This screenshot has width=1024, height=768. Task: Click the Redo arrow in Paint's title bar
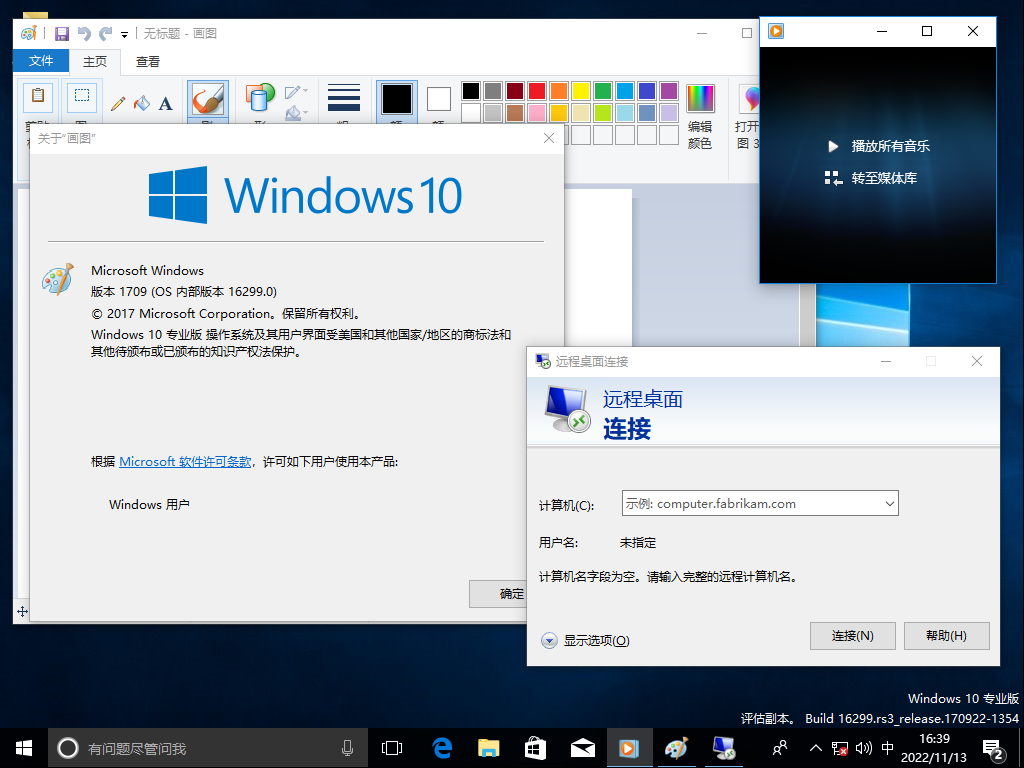coord(105,33)
